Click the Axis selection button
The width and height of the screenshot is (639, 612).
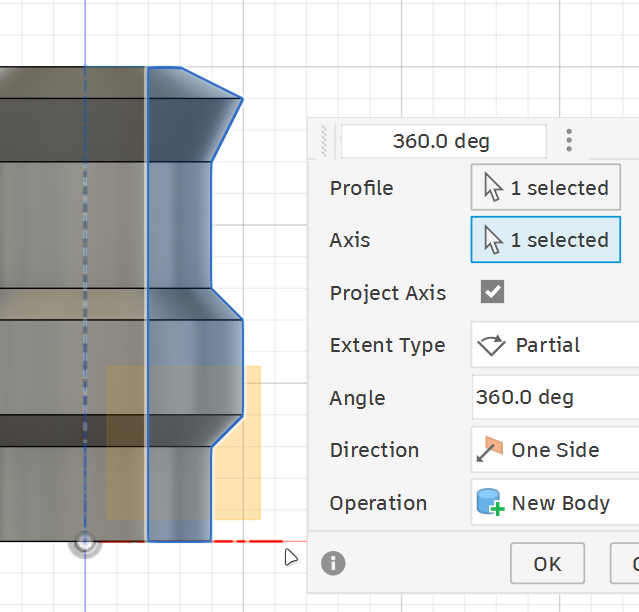[x=546, y=240]
